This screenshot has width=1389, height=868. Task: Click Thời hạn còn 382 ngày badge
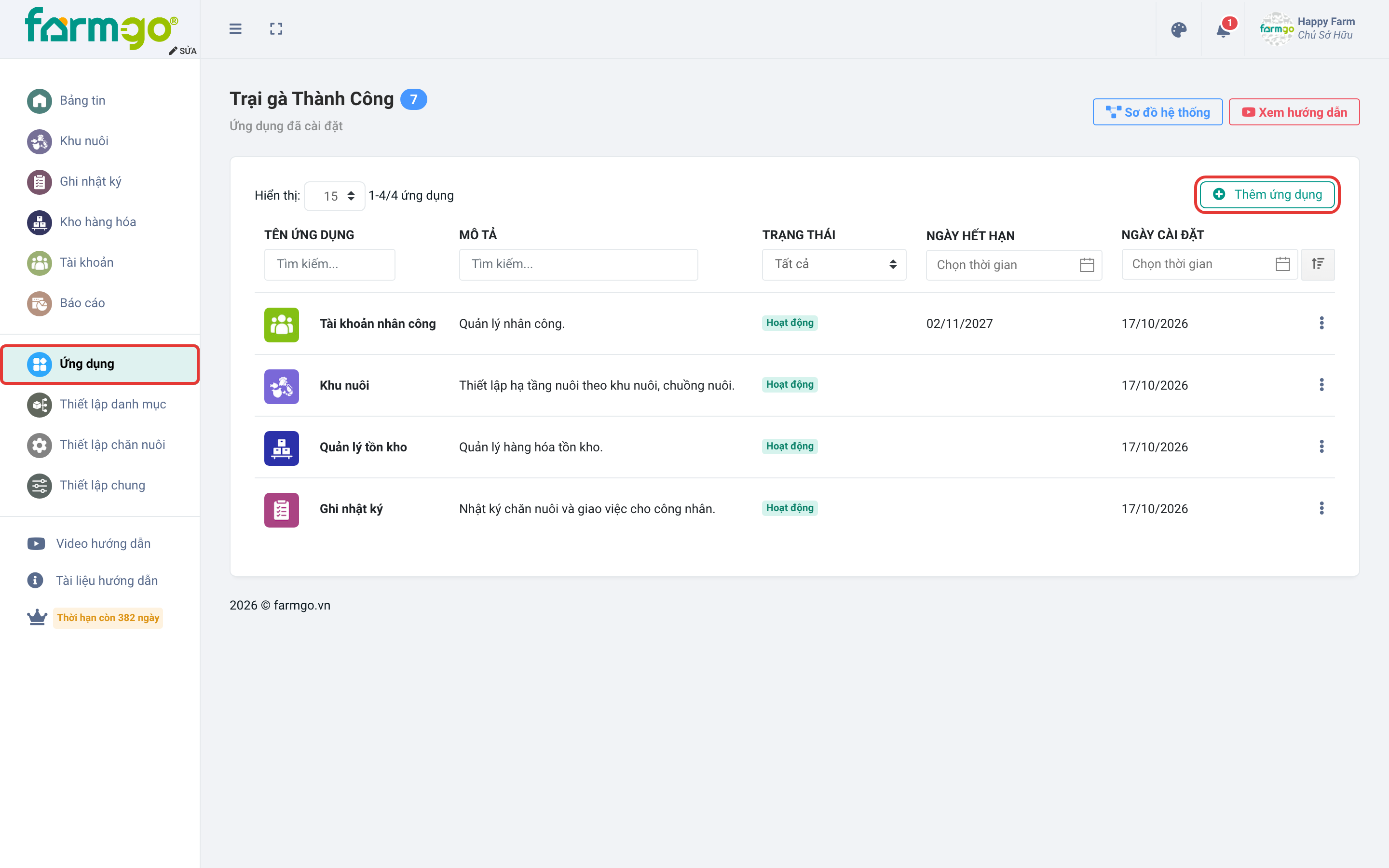[x=108, y=618]
